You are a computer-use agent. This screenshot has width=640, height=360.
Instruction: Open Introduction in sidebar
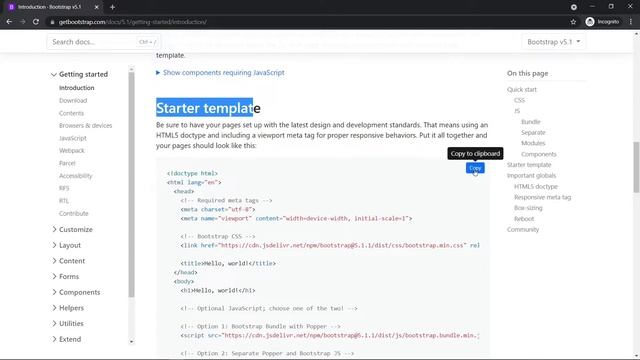[77, 88]
